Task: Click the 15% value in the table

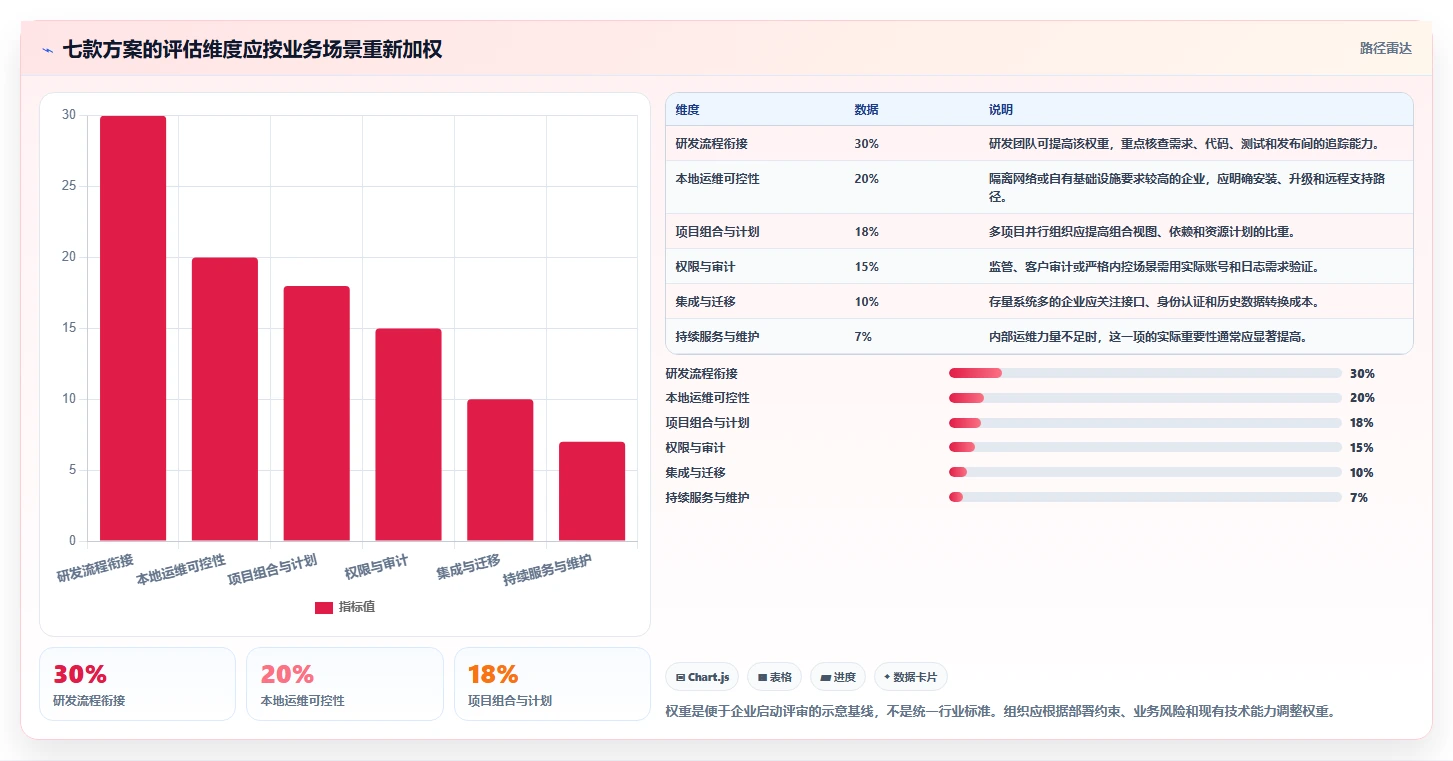Action: click(866, 267)
